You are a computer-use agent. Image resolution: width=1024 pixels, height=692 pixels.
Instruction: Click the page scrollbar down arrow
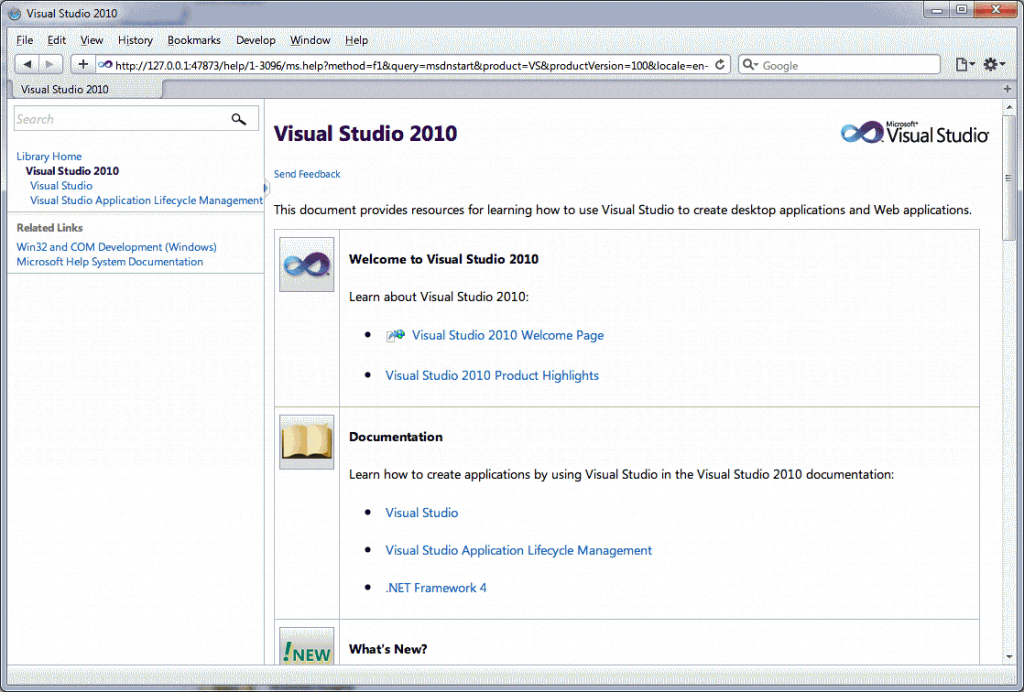pos(1010,657)
